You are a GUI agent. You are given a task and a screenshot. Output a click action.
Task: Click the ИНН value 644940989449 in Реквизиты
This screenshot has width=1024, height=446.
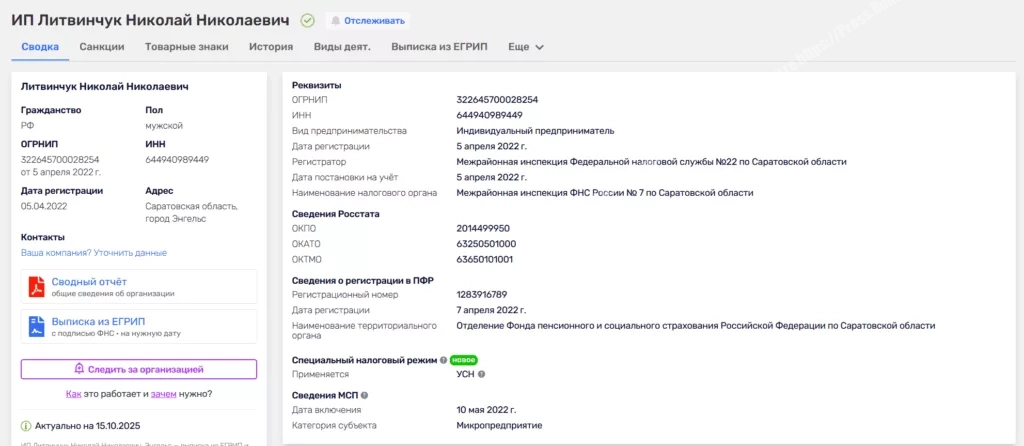489,115
